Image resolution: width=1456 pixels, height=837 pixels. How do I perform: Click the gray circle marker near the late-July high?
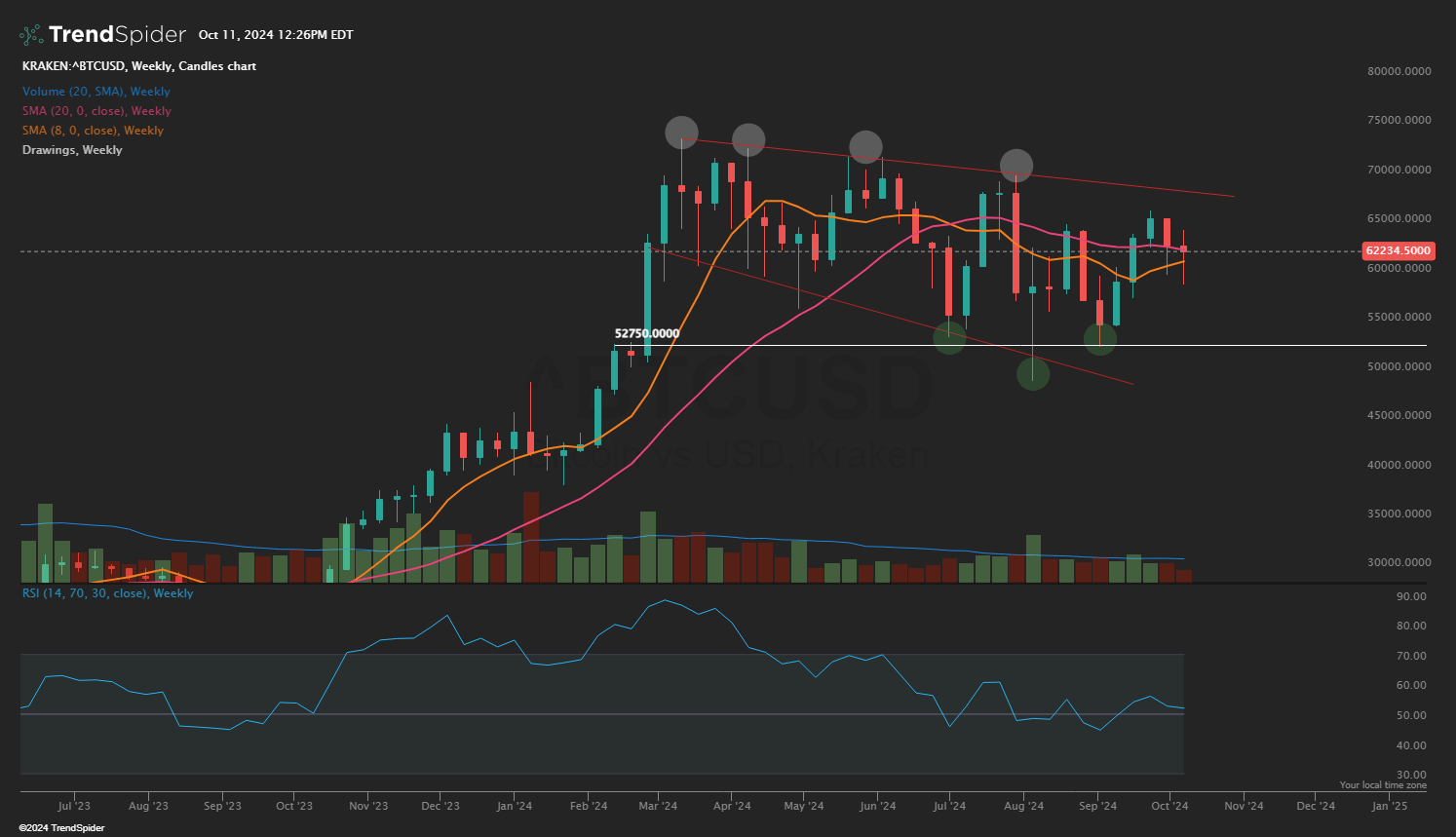[x=1015, y=166]
